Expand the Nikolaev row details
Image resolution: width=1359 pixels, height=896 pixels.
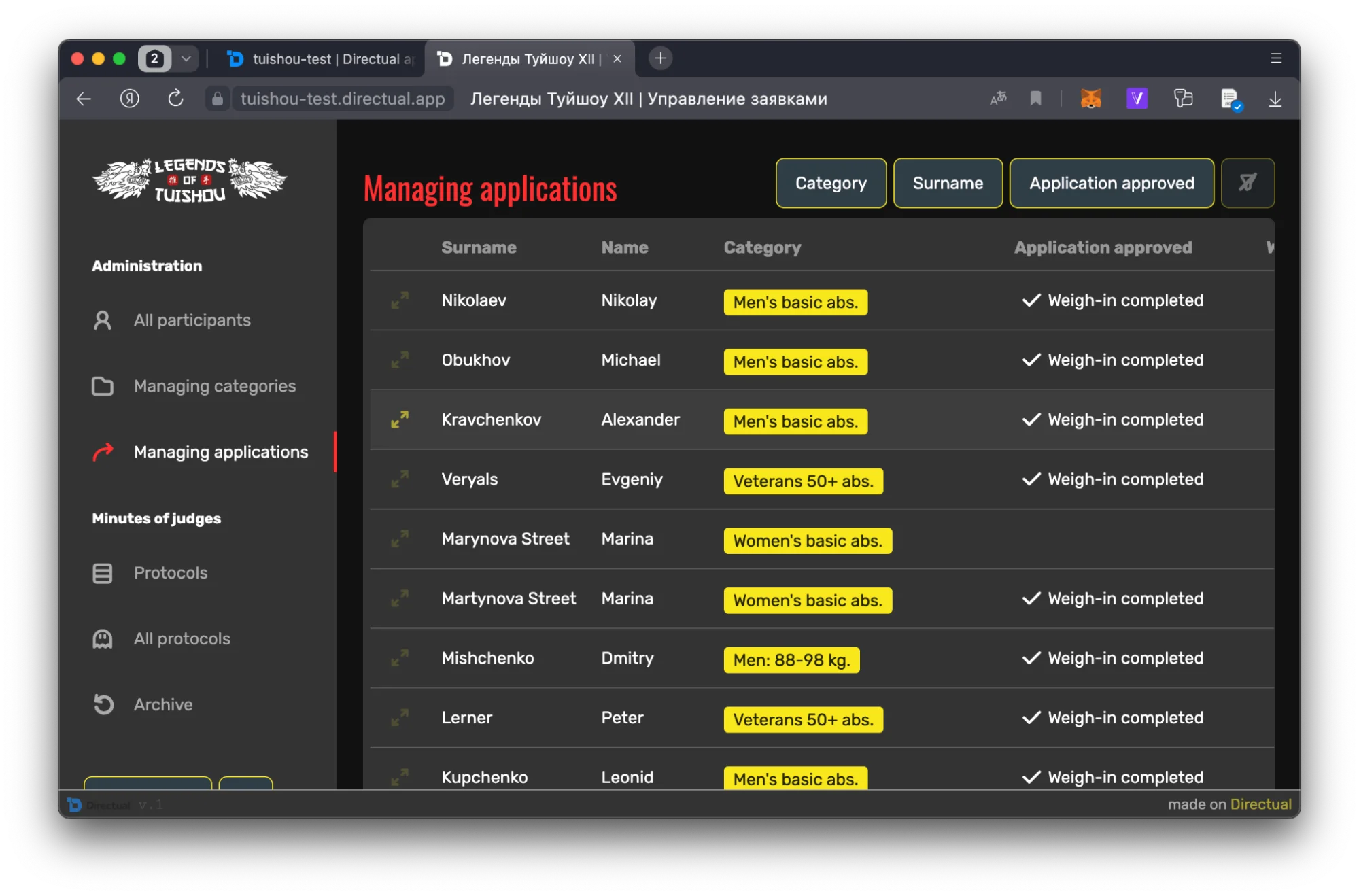click(400, 300)
